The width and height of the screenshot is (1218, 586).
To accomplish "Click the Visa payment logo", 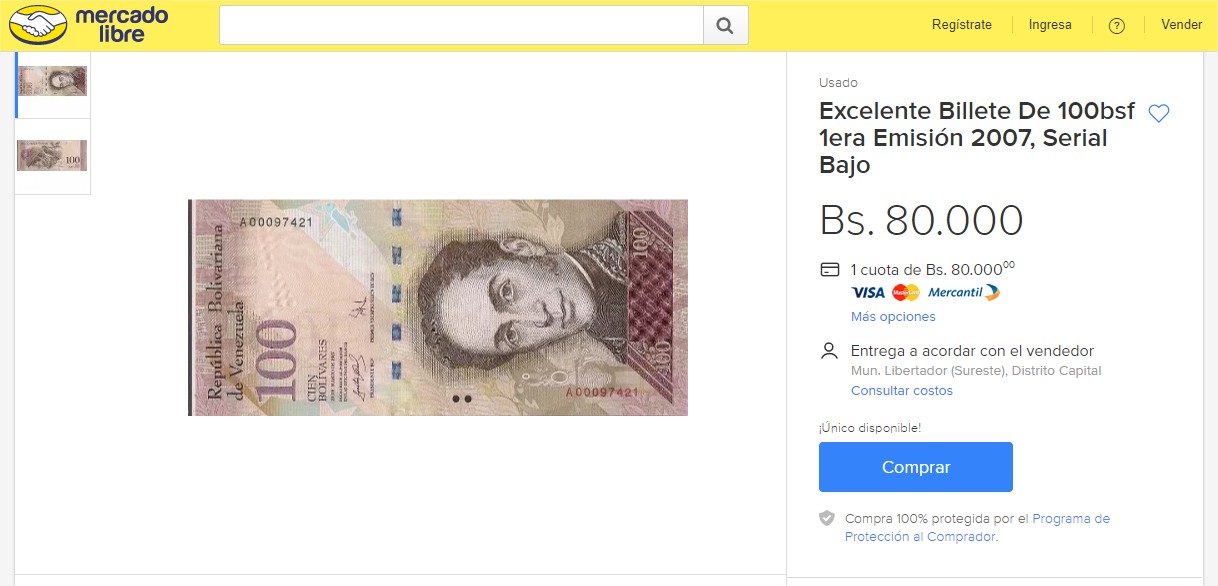I will [868, 292].
